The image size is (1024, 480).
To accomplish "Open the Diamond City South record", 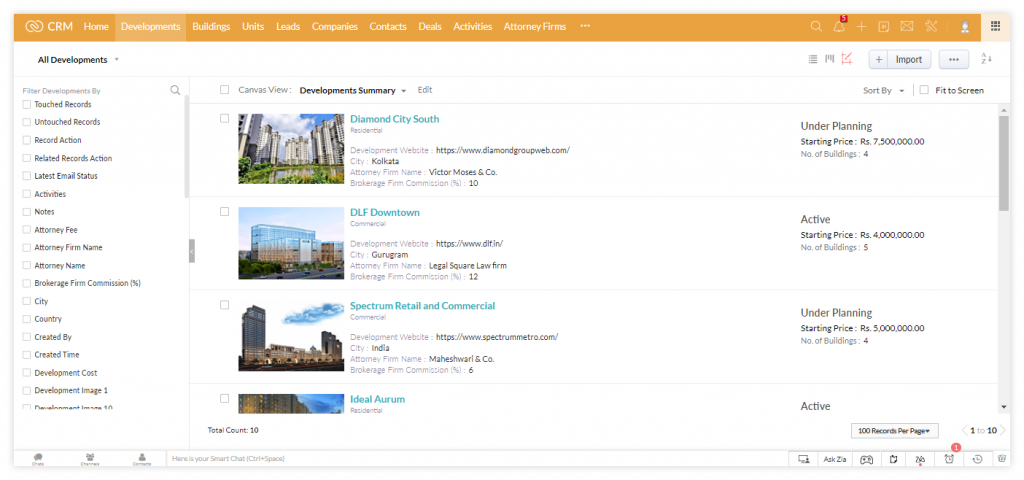I will click(394, 119).
